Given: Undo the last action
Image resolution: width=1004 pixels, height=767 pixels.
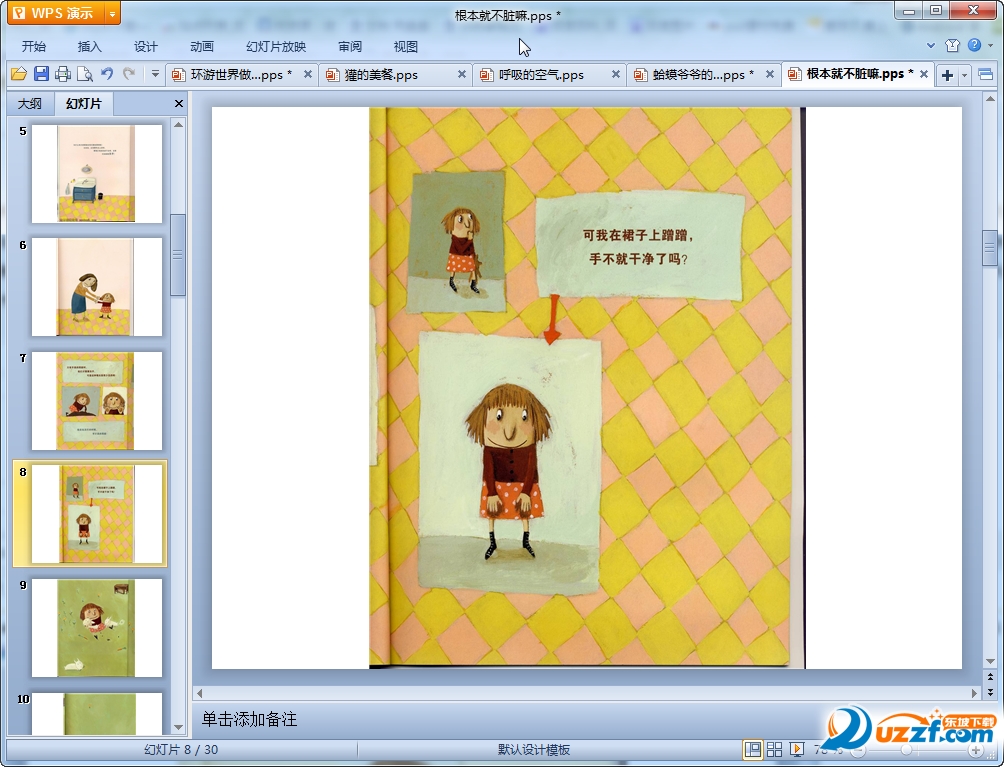Looking at the screenshot, I should pos(107,74).
